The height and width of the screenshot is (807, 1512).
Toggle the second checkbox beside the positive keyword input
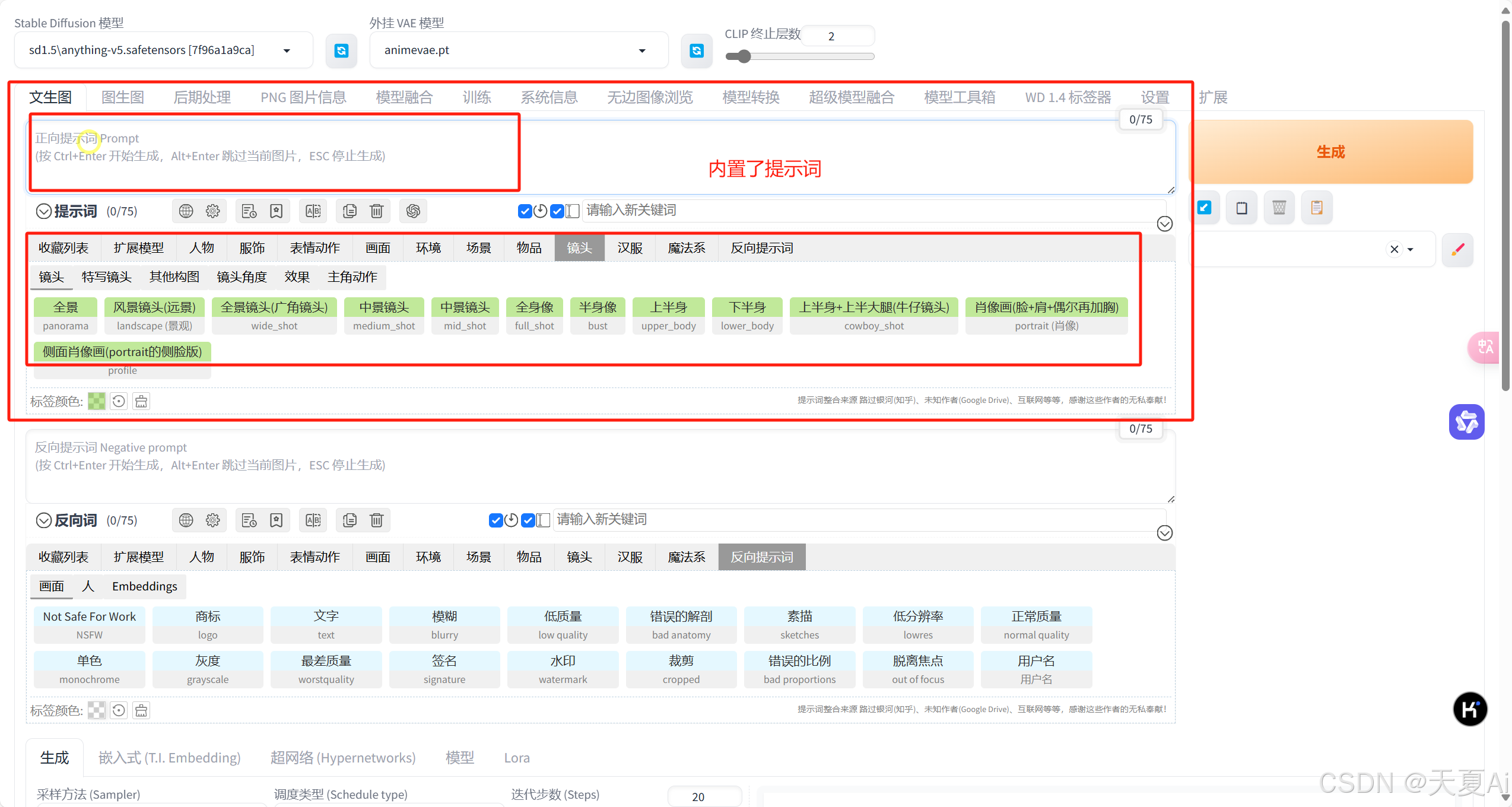coord(557,211)
